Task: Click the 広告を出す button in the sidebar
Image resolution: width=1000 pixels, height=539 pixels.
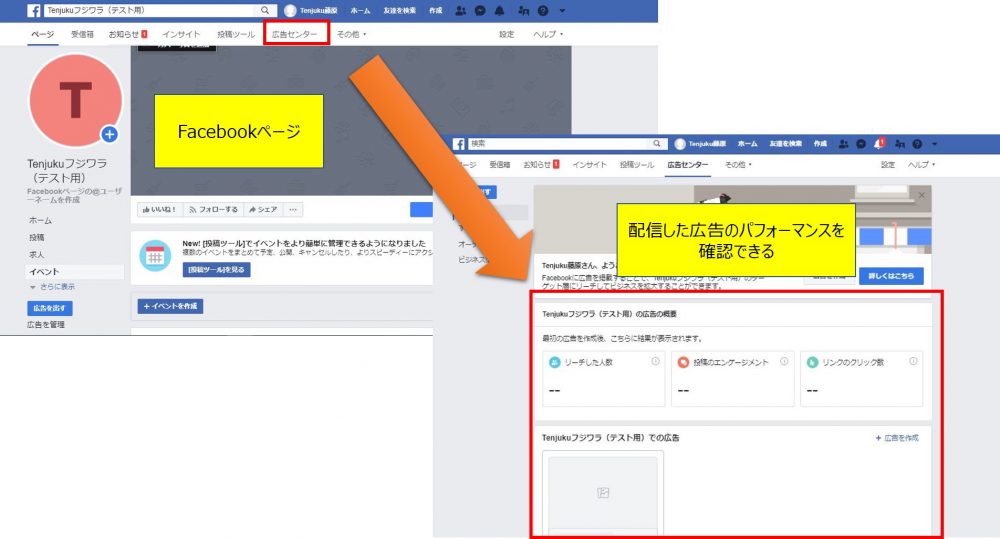Action: pos(50,308)
